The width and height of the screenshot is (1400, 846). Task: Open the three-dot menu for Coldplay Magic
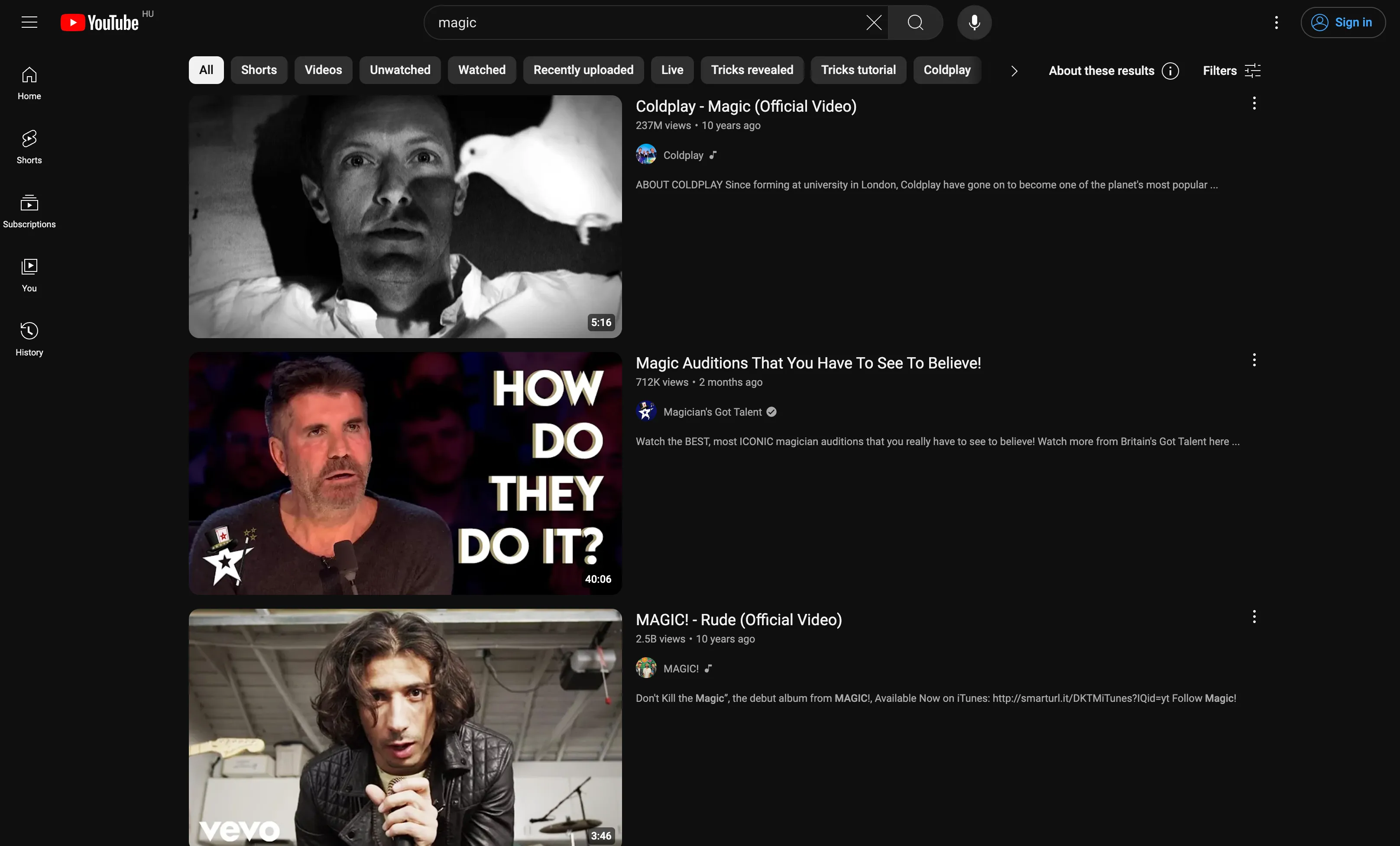point(1254,103)
